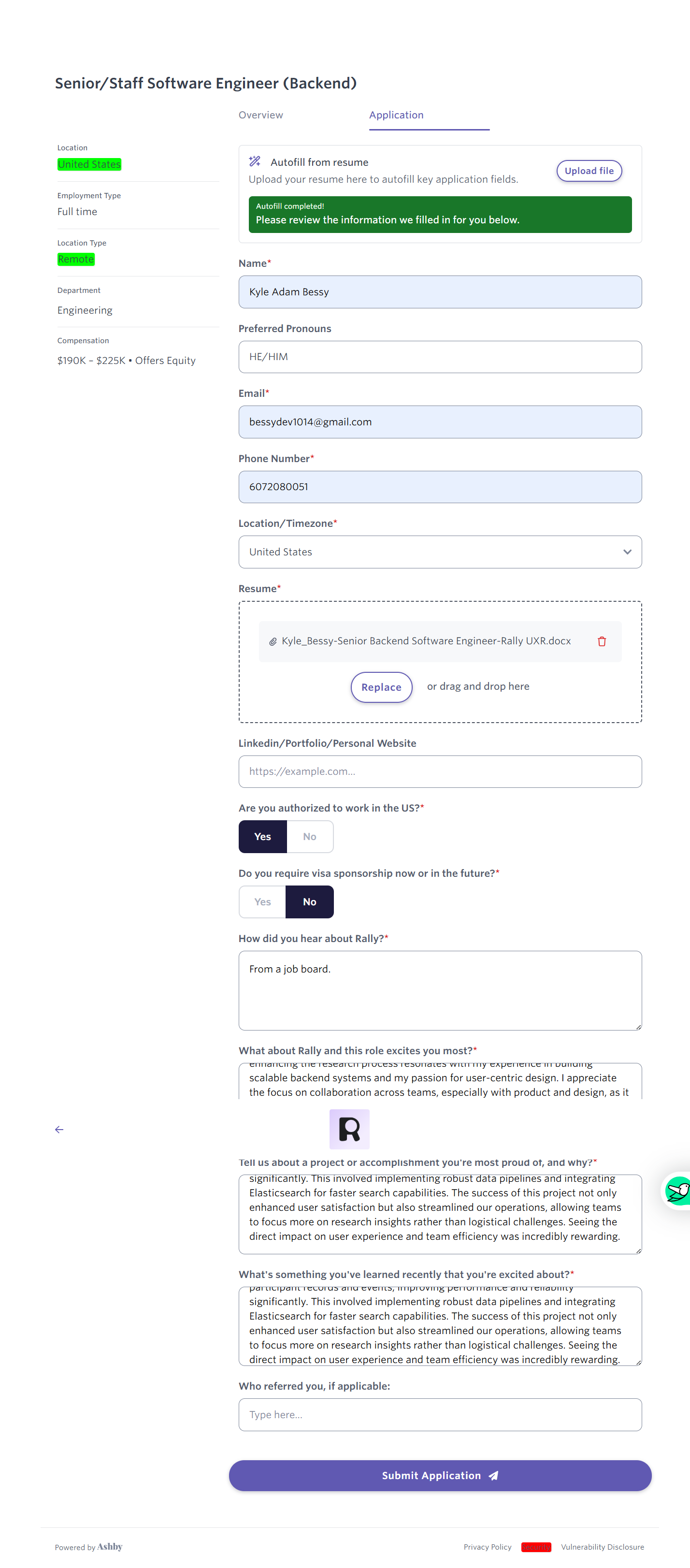Choose Yes for visa sponsorship requirement
The width and height of the screenshot is (690, 1568).
coord(262,901)
